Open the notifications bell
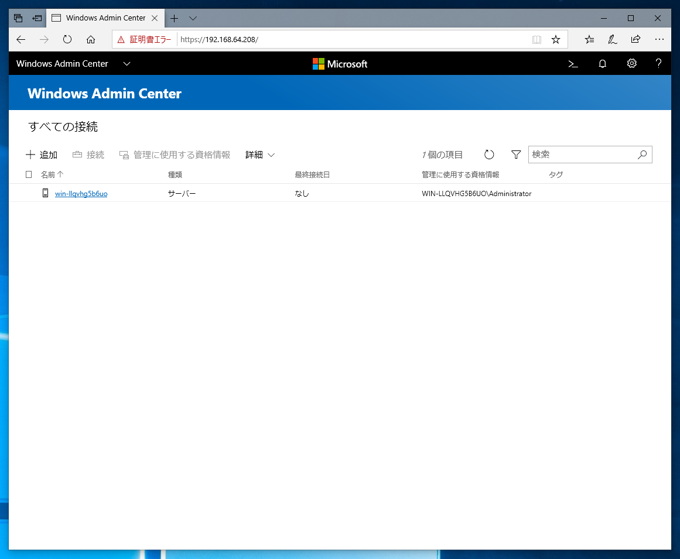This screenshot has height=559, width=680. (x=602, y=64)
